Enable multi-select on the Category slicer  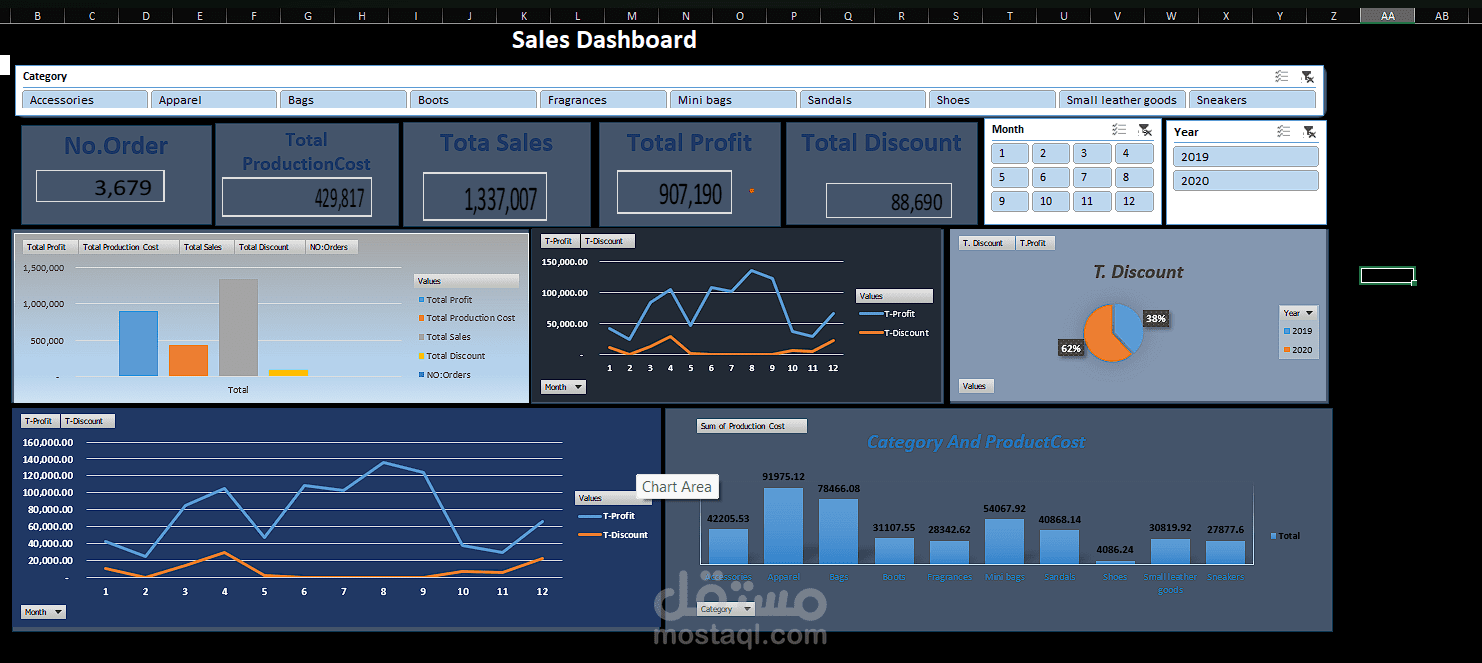pyautogui.click(x=1282, y=76)
